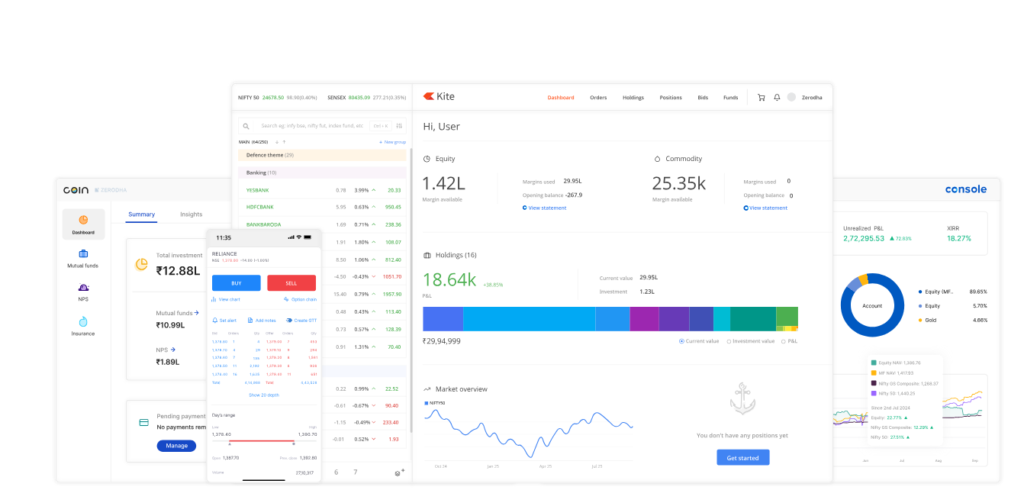Viewport: 1024px width, 503px height.
Task: Select the P&L radio button
Action: pos(785,341)
